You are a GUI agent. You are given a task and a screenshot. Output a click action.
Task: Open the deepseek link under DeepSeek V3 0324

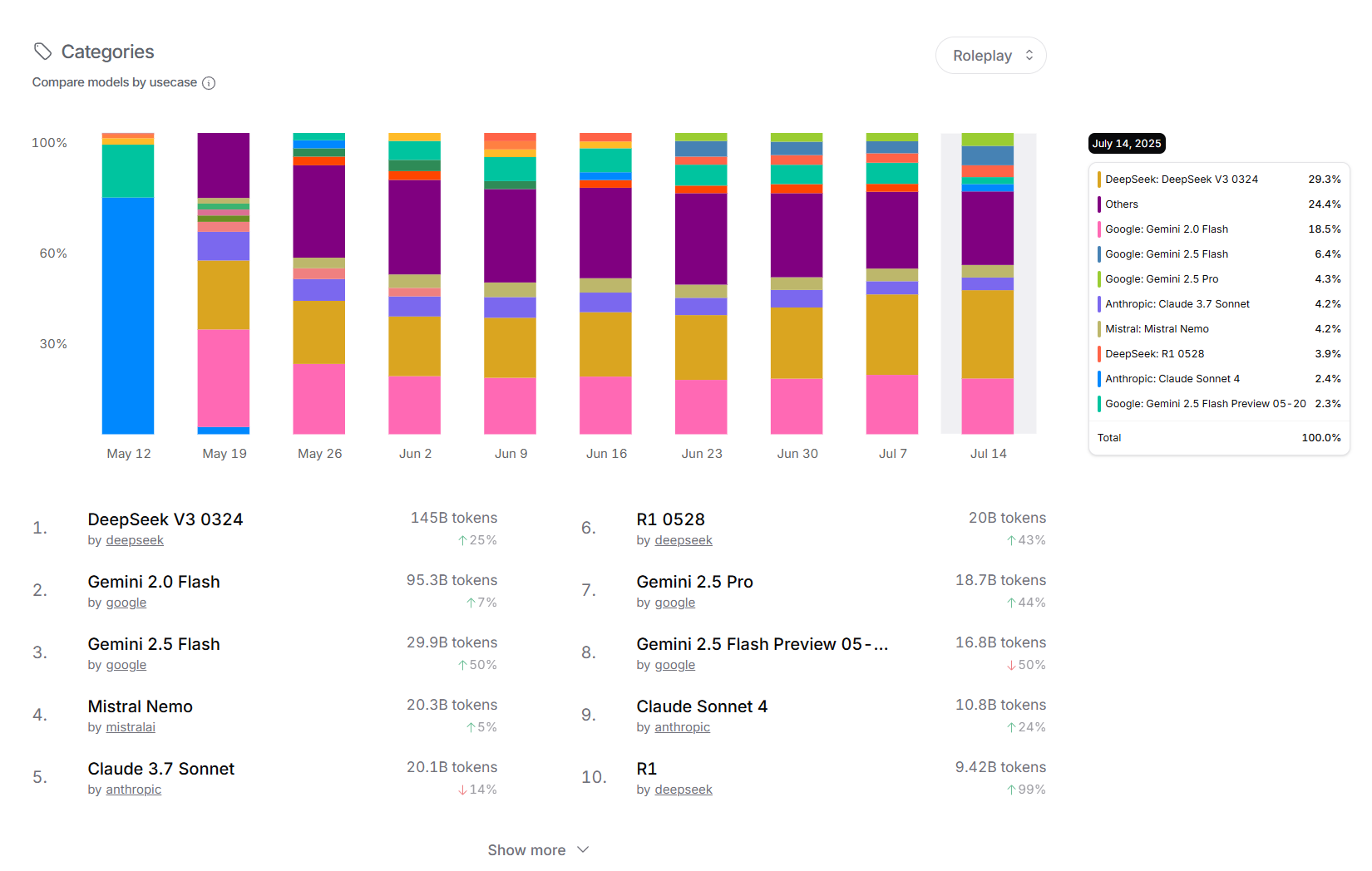tap(135, 540)
